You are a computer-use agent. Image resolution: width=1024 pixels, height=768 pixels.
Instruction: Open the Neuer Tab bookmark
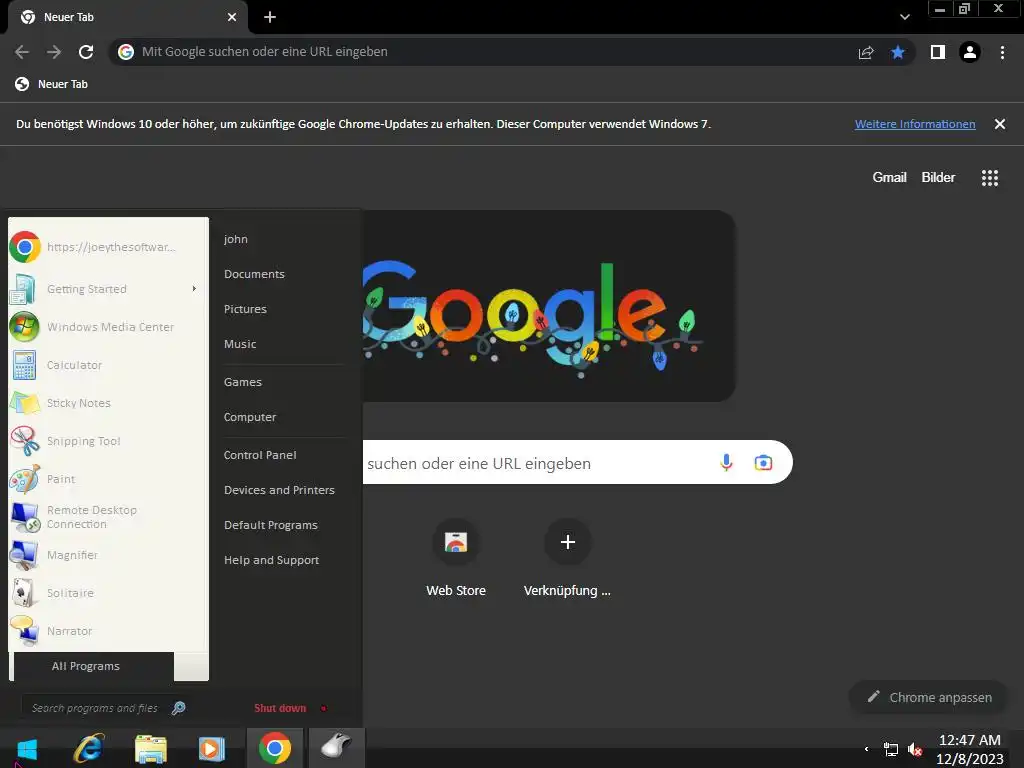pyautogui.click(x=51, y=84)
